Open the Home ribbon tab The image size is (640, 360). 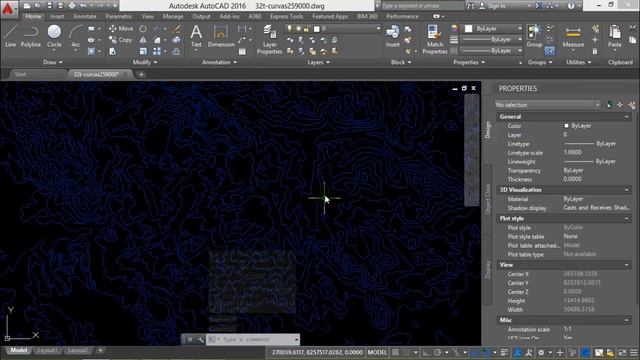(33, 16)
